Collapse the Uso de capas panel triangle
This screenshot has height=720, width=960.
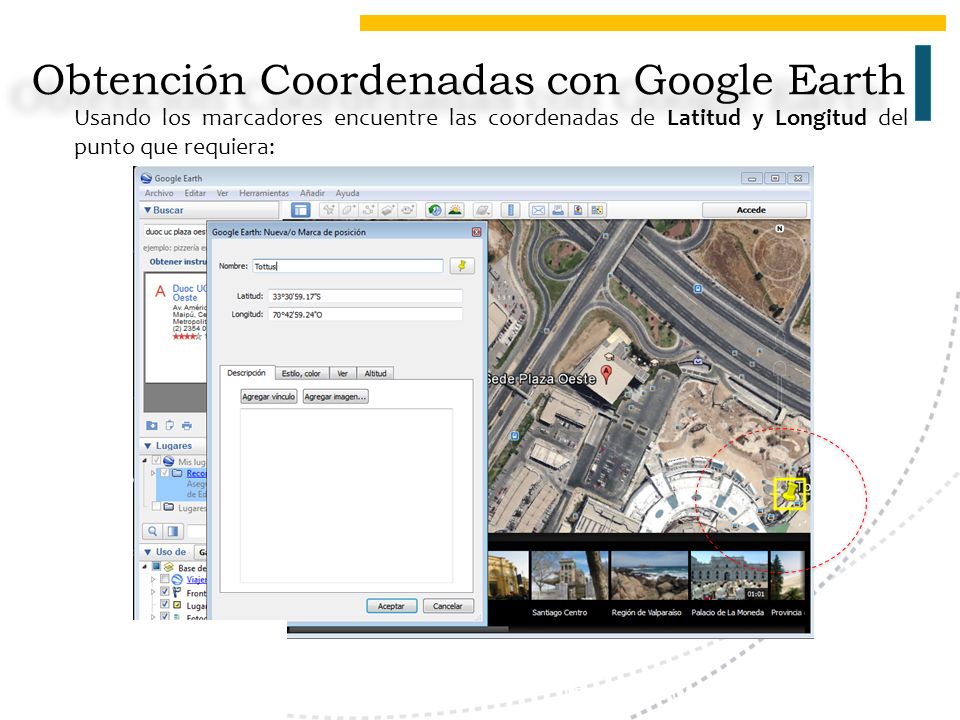pos(148,552)
